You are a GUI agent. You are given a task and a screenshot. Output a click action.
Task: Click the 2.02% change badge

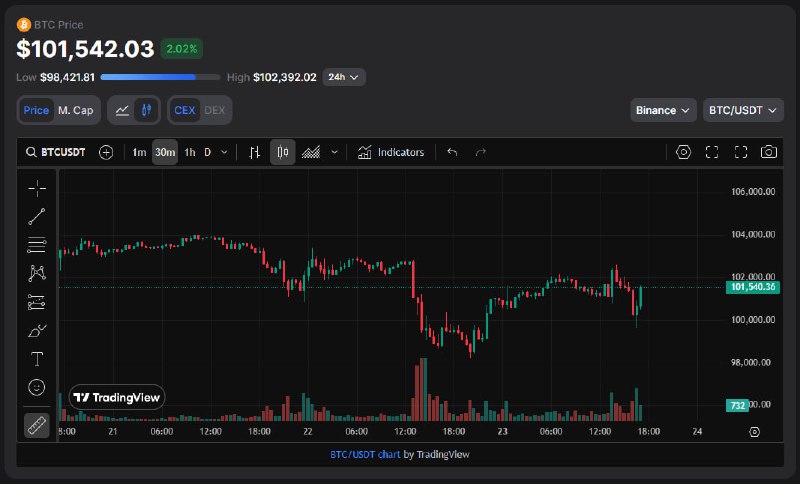(182, 49)
